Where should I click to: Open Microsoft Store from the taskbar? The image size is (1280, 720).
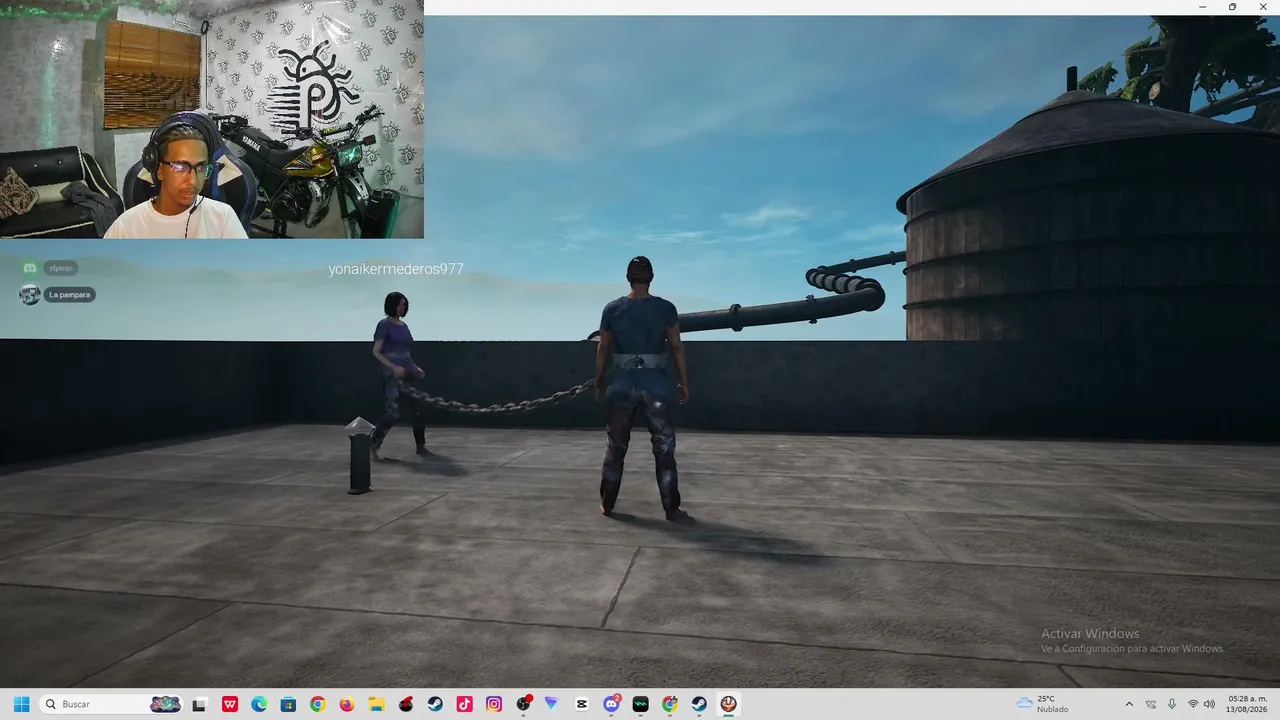point(288,704)
